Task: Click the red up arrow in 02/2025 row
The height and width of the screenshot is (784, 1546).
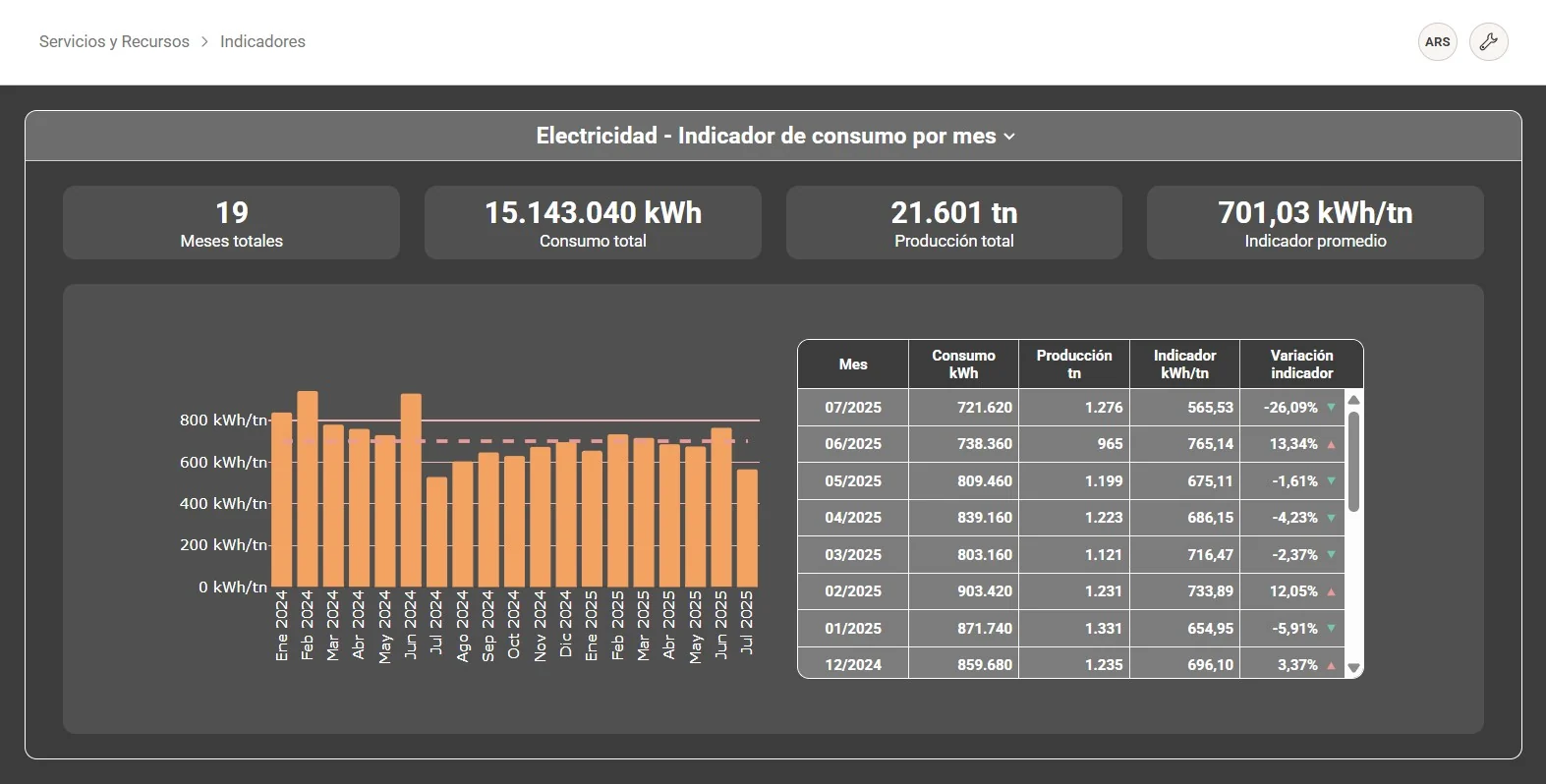Action: (x=1331, y=591)
